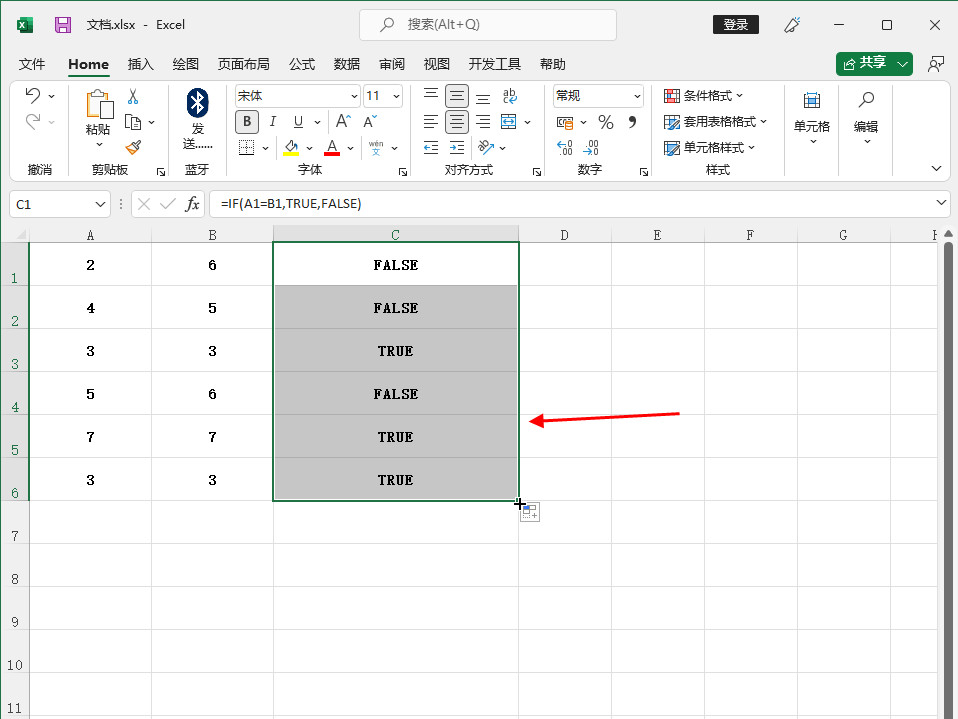
Task: Expand the Name Box C1 dropdown
Action: coord(100,204)
